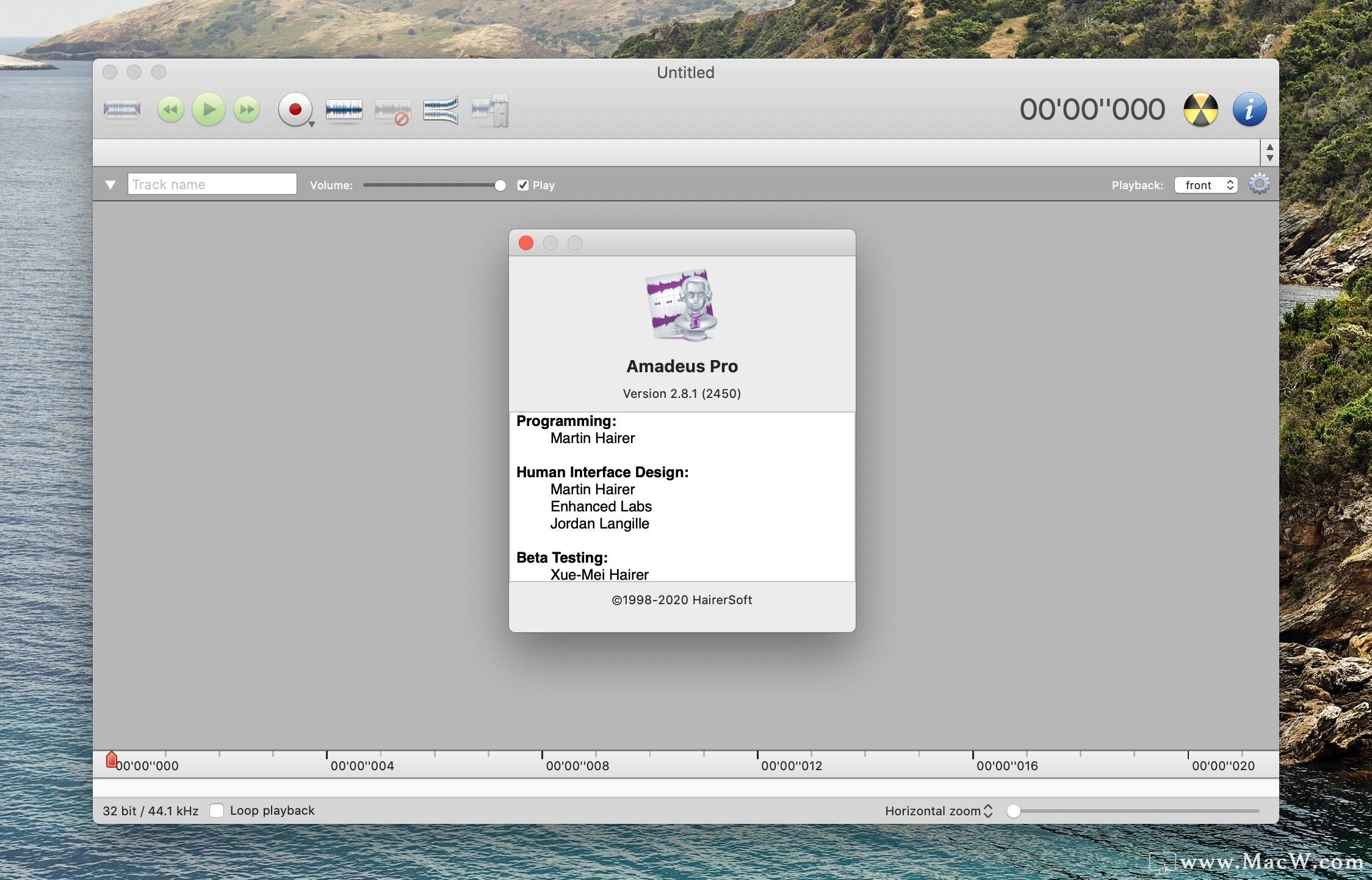Click Xue-Mei Hairer credit line
This screenshot has height=880, width=1372.
[x=599, y=574]
